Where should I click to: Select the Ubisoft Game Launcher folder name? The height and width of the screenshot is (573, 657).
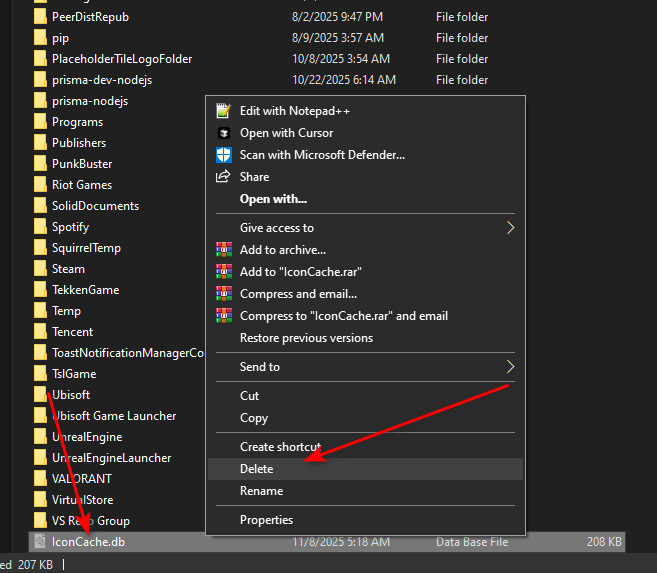pyautogui.click(x=114, y=416)
